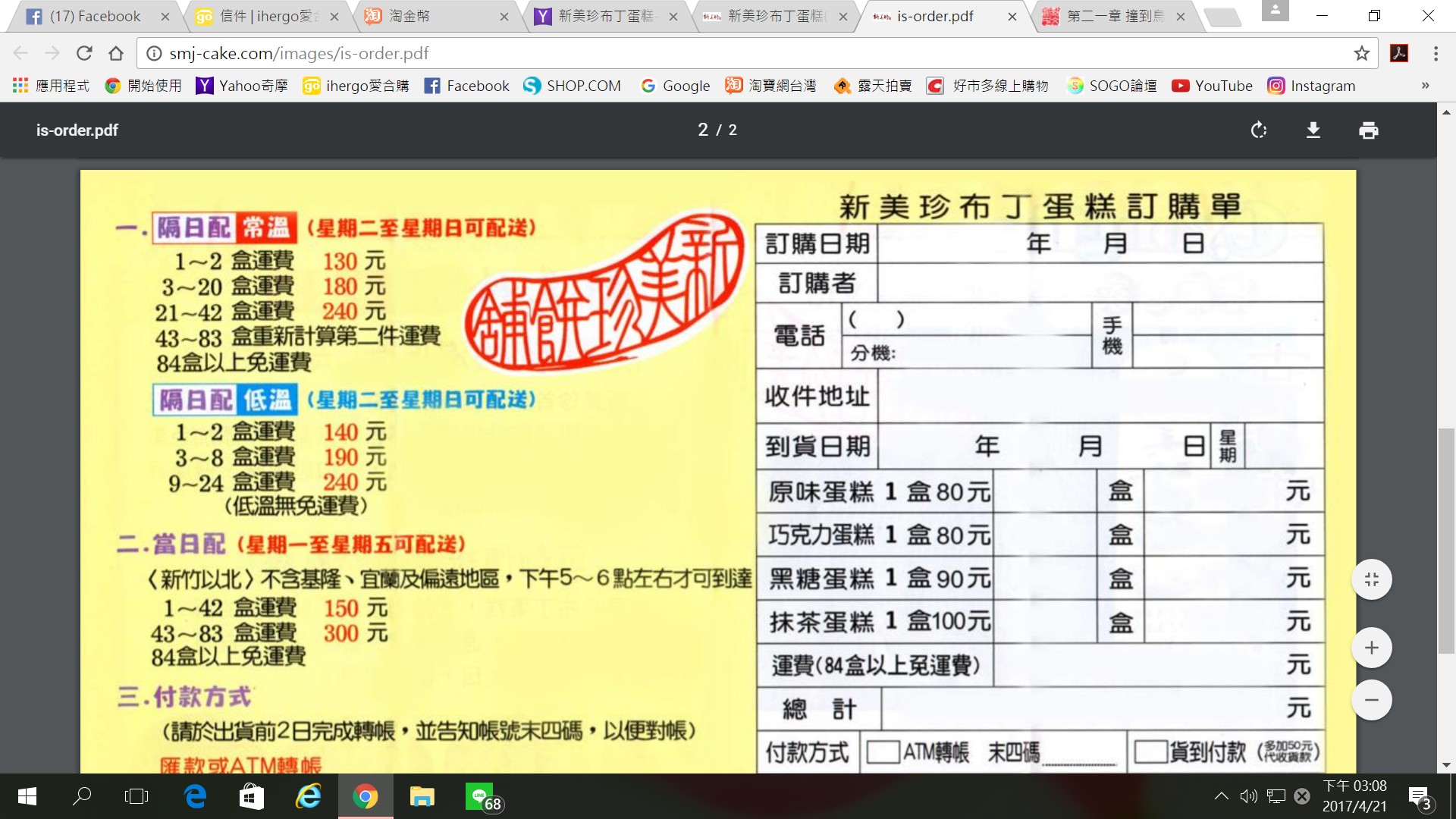The height and width of the screenshot is (819, 1456).
Task: Open File Explorer from the taskbar
Action: [422, 796]
